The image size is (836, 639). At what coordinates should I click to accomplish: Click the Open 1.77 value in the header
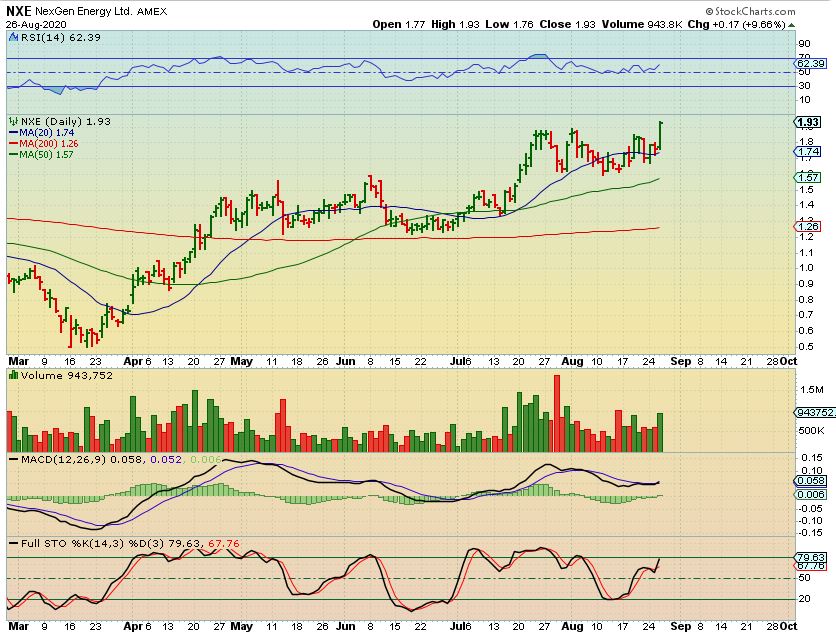(x=399, y=25)
